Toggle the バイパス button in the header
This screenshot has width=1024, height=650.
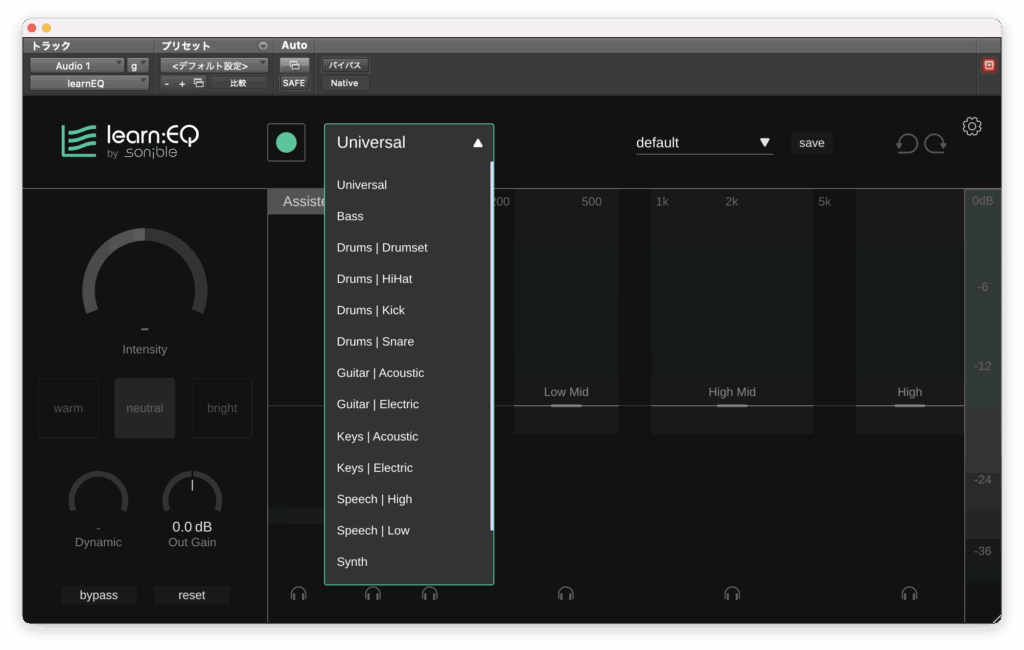(x=345, y=65)
